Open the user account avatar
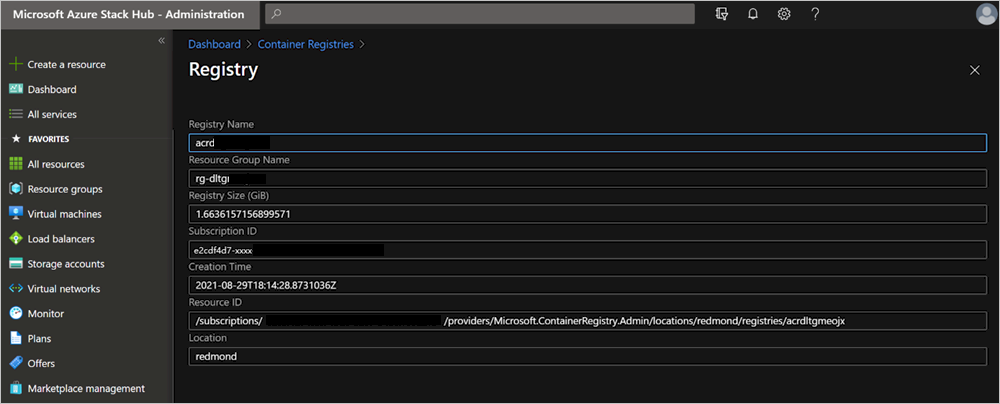This screenshot has height=404, width=1000. 987,14
